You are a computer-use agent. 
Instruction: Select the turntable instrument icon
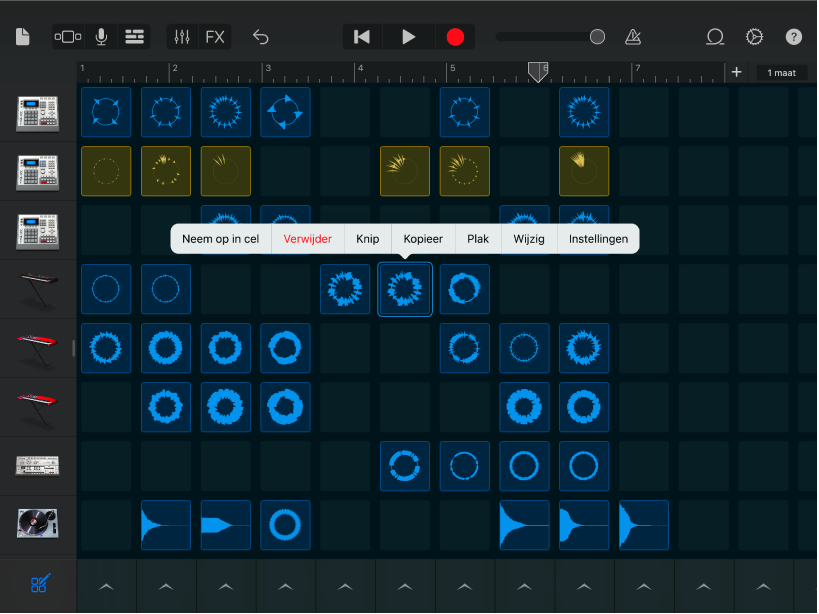[38, 525]
